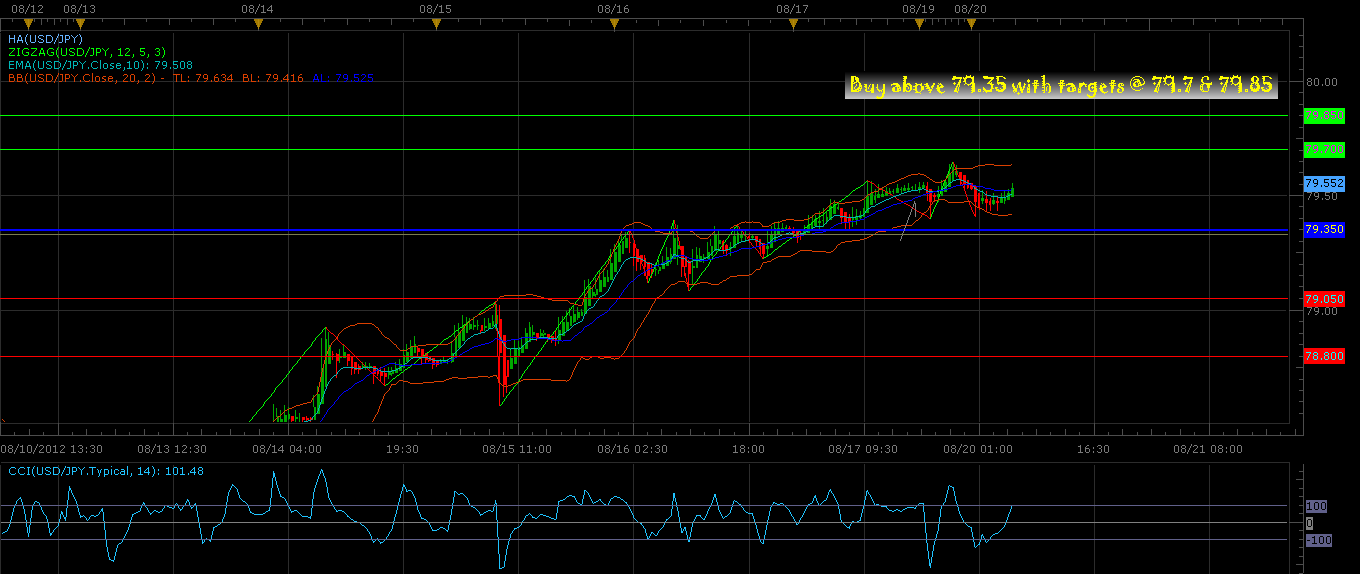Image resolution: width=1360 pixels, height=574 pixels.
Task: Click the 08/14 date marker triangle
Action: click(x=258, y=23)
